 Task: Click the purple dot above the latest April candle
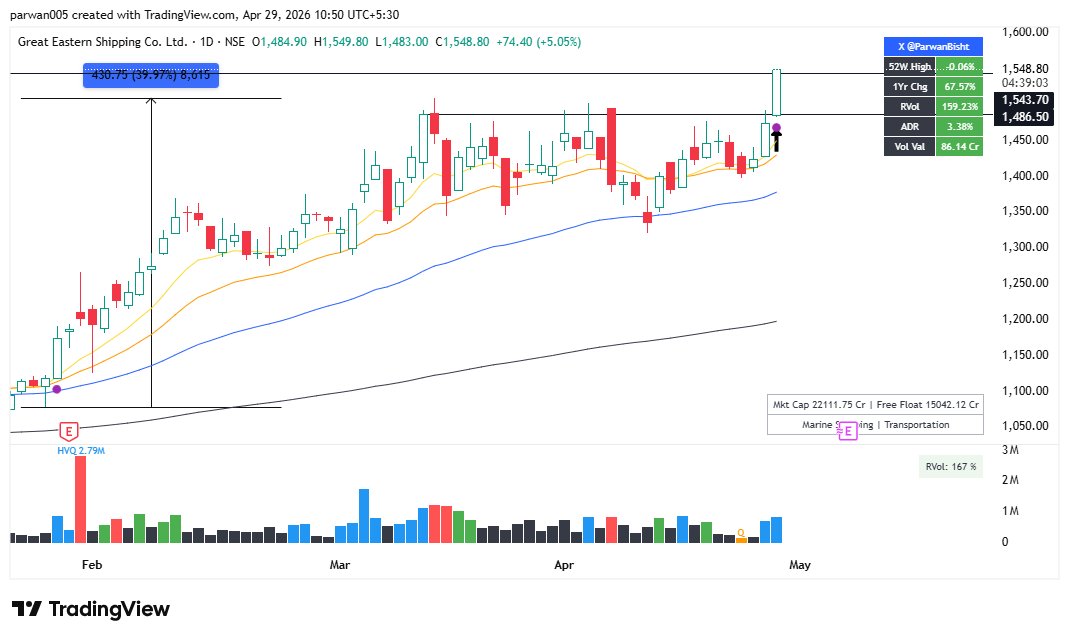tap(776, 128)
